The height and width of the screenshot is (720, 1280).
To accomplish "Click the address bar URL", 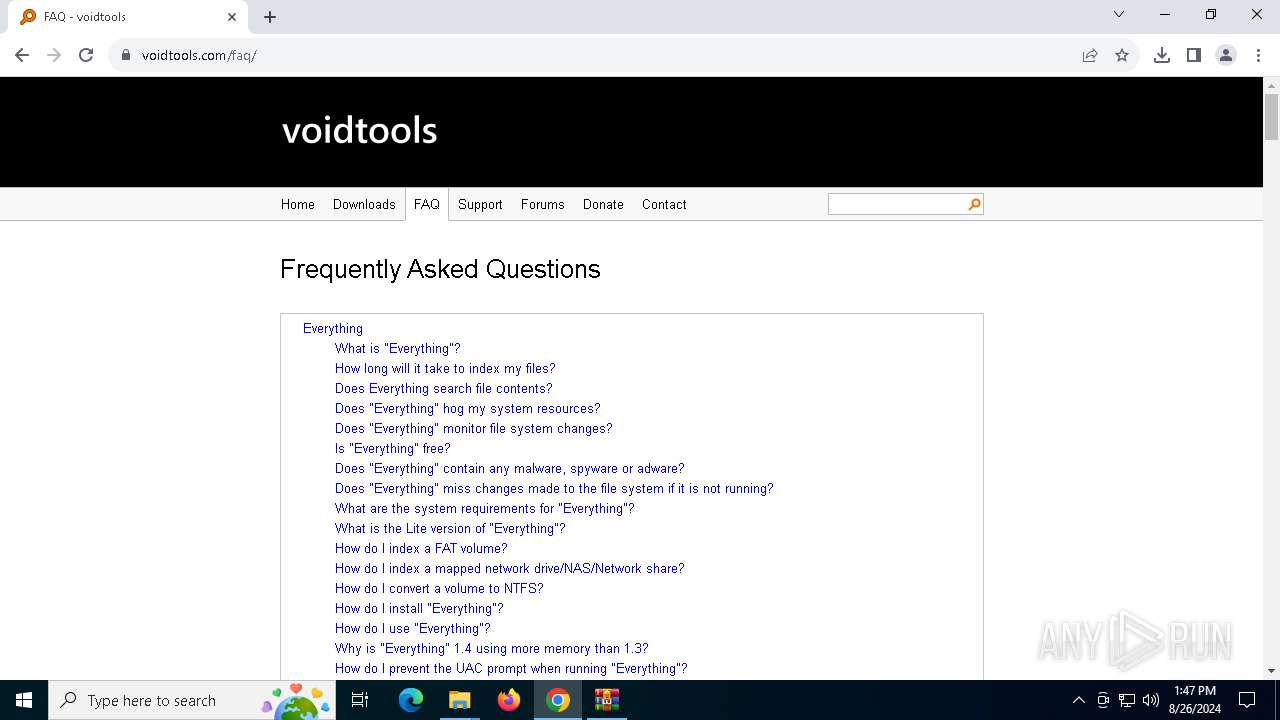I will point(199,55).
